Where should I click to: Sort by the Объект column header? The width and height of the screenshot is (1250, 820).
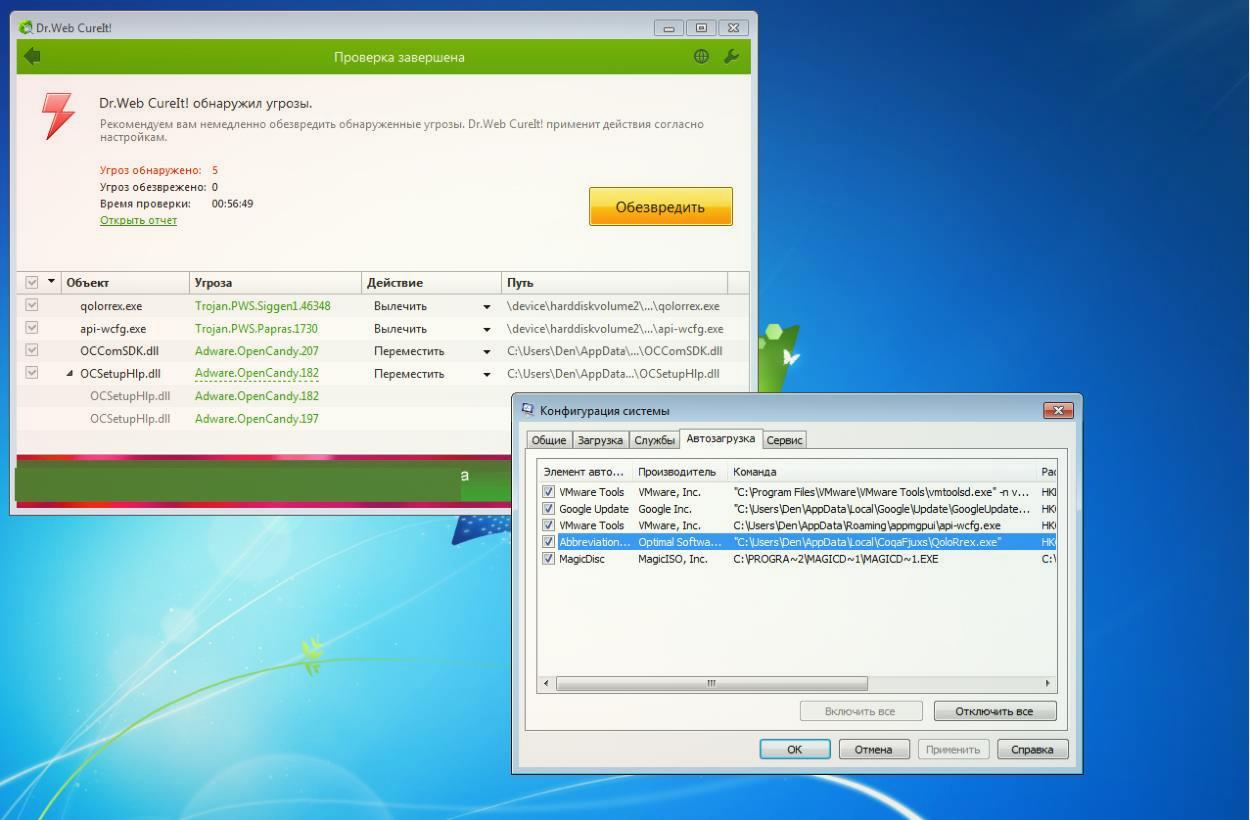125,283
